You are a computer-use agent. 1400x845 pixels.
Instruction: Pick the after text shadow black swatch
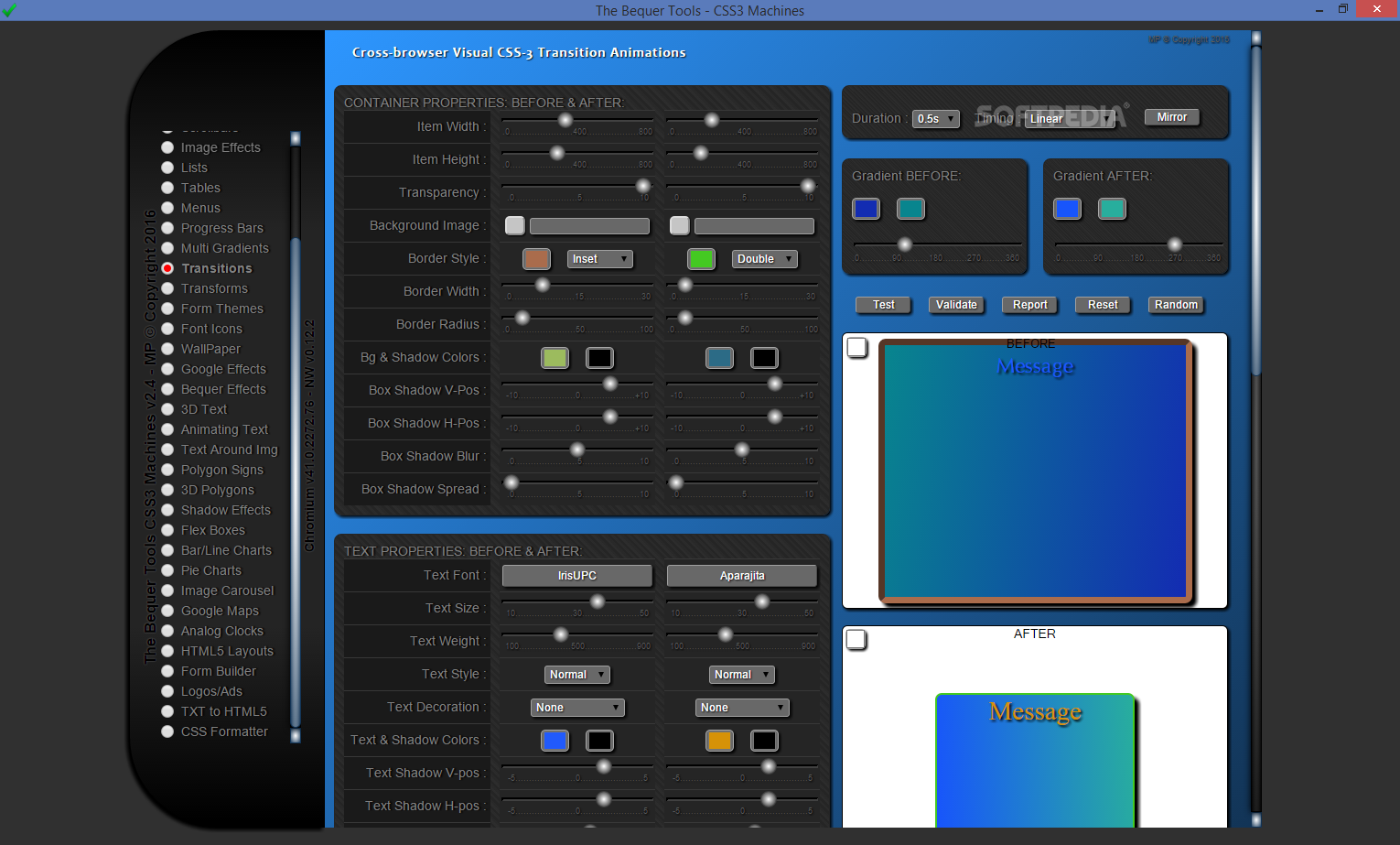(765, 741)
